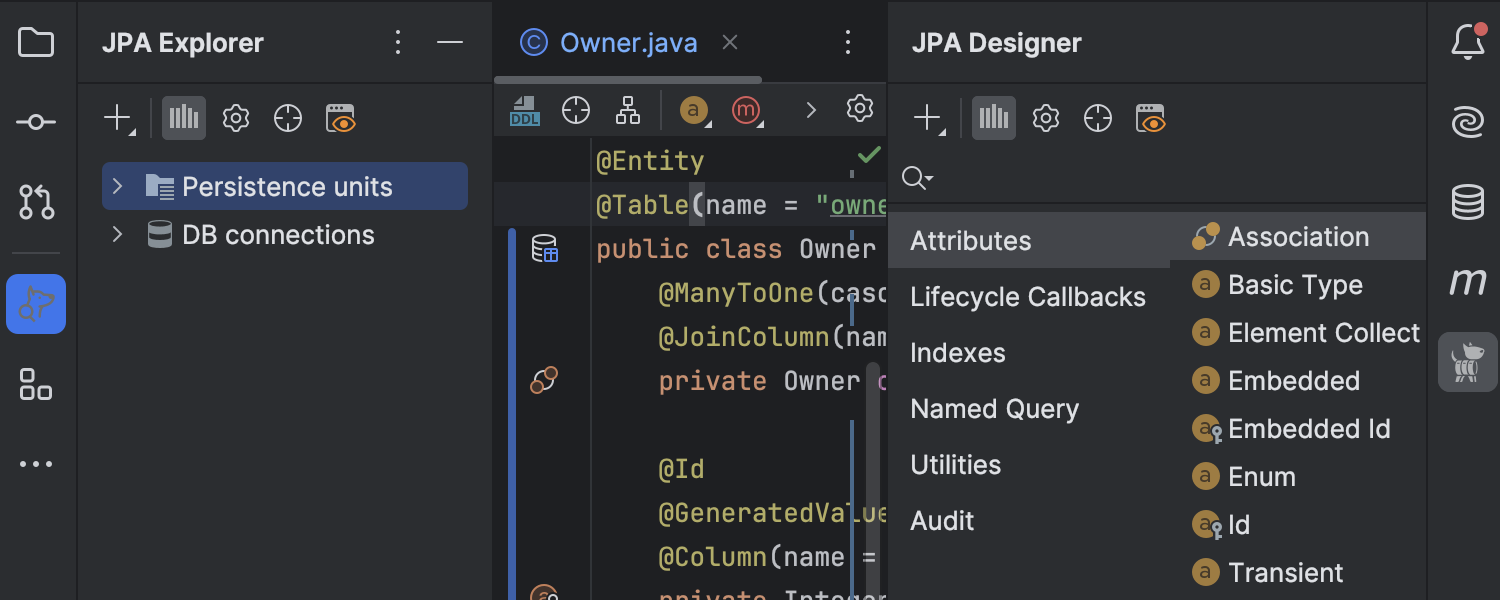Add new item in JPA Explorer
The width and height of the screenshot is (1500, 600).
pos(118,118)
